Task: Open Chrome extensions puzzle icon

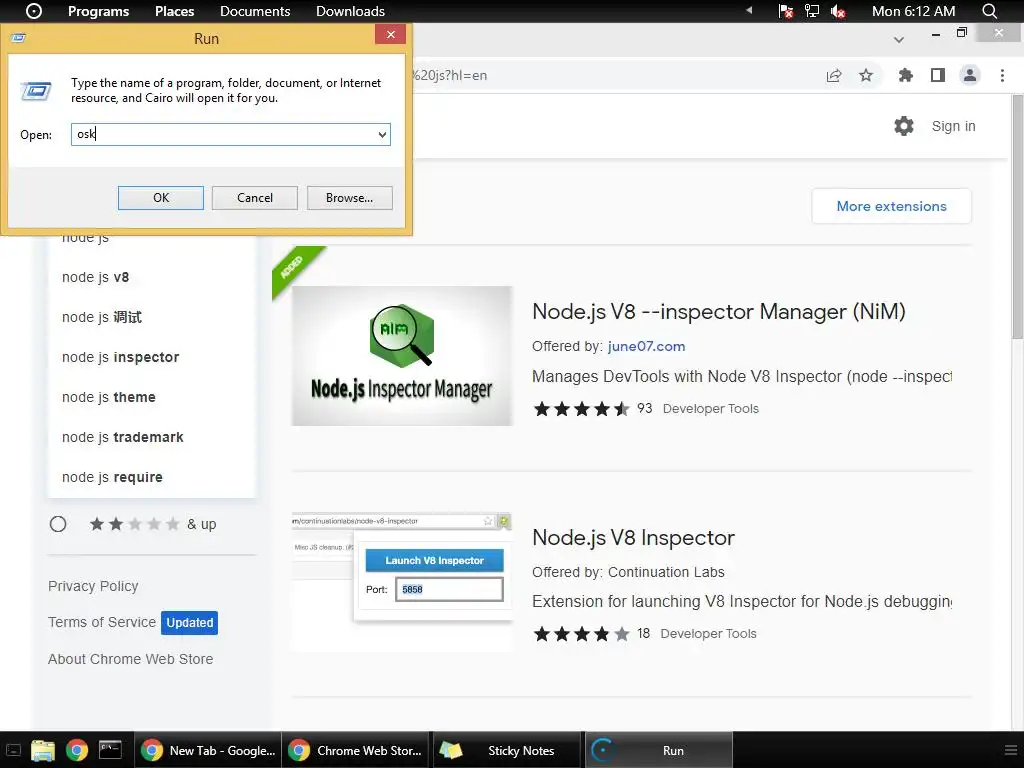Action: 905,75
